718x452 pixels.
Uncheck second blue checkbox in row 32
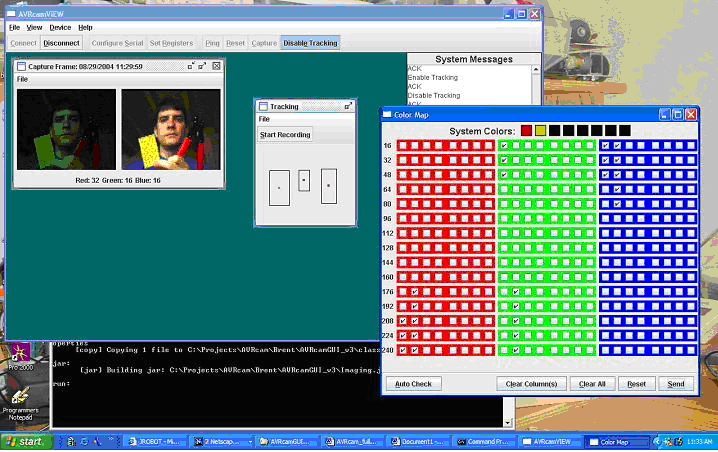click(617, 160)
